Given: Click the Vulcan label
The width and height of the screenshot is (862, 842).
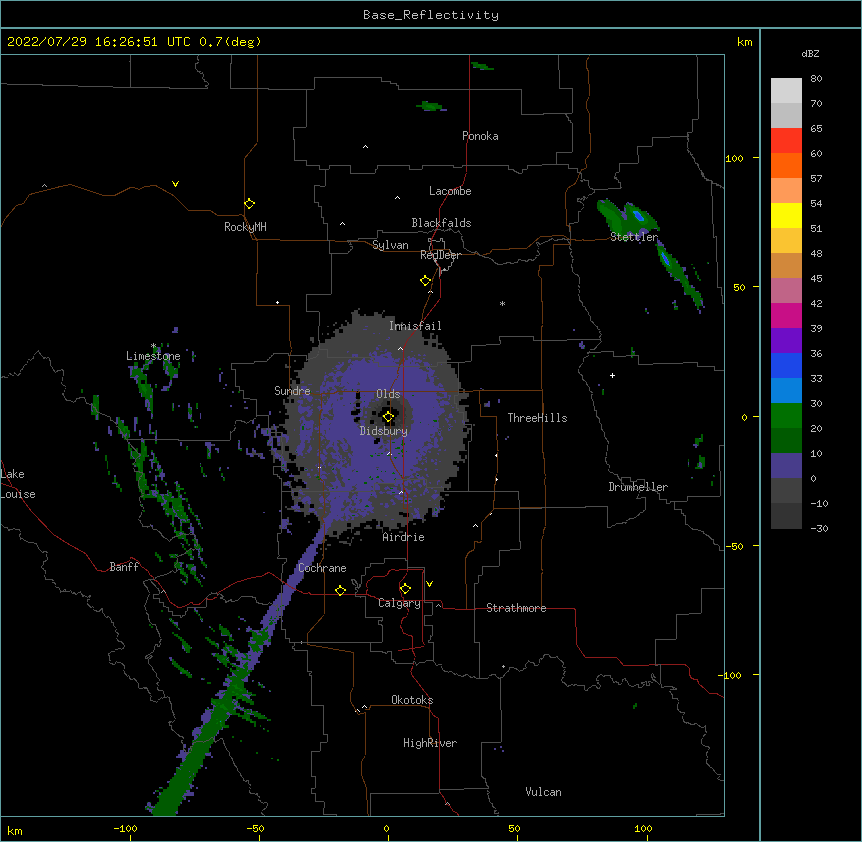Looking at the screenshot, I should [x=543, y=792].
